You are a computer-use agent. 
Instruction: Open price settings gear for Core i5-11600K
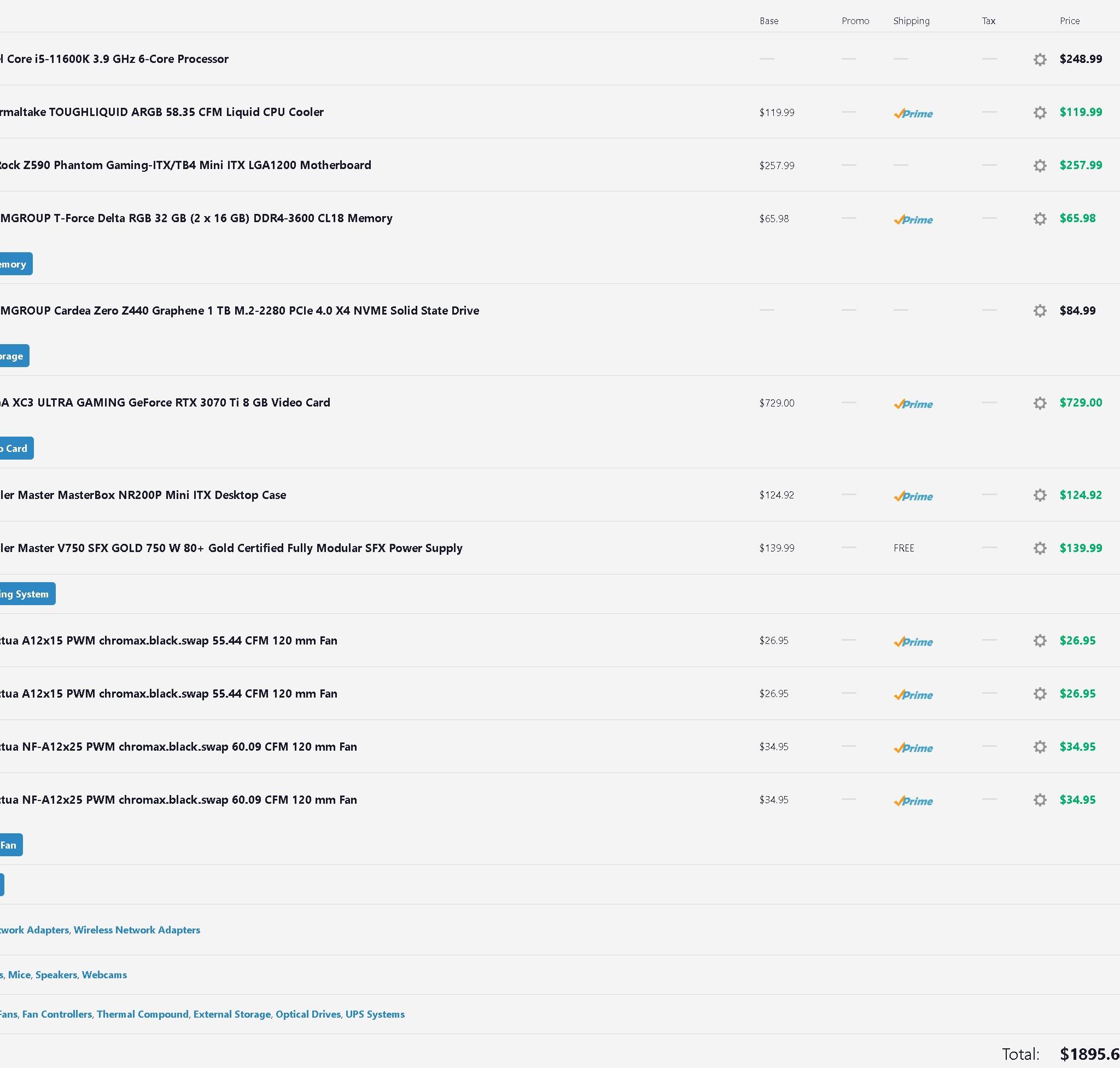pyautogui.click(x=1040, y=59)
